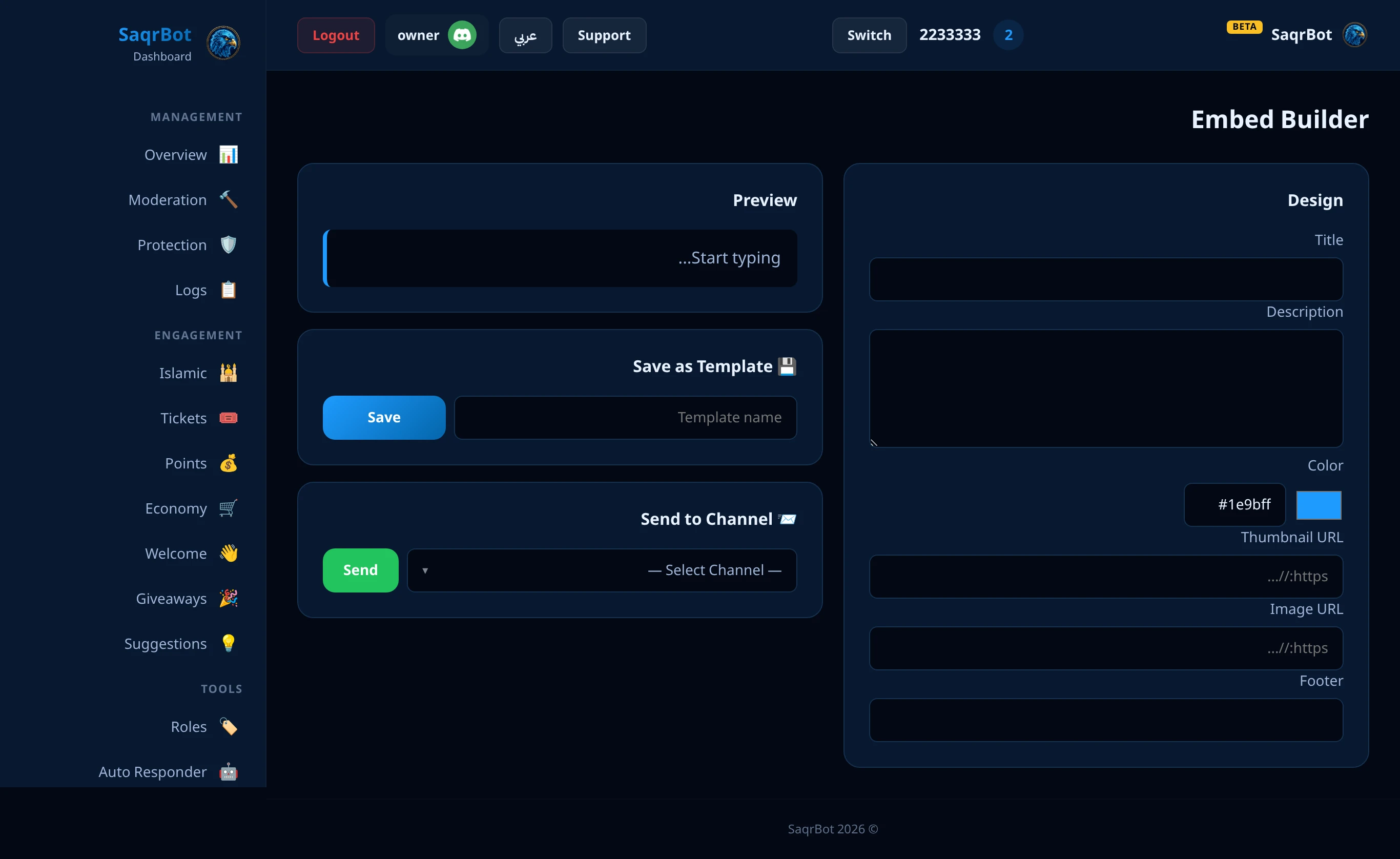
Task: Focus the Thumbnail URL field
Action: click(x=1106, y=577)
